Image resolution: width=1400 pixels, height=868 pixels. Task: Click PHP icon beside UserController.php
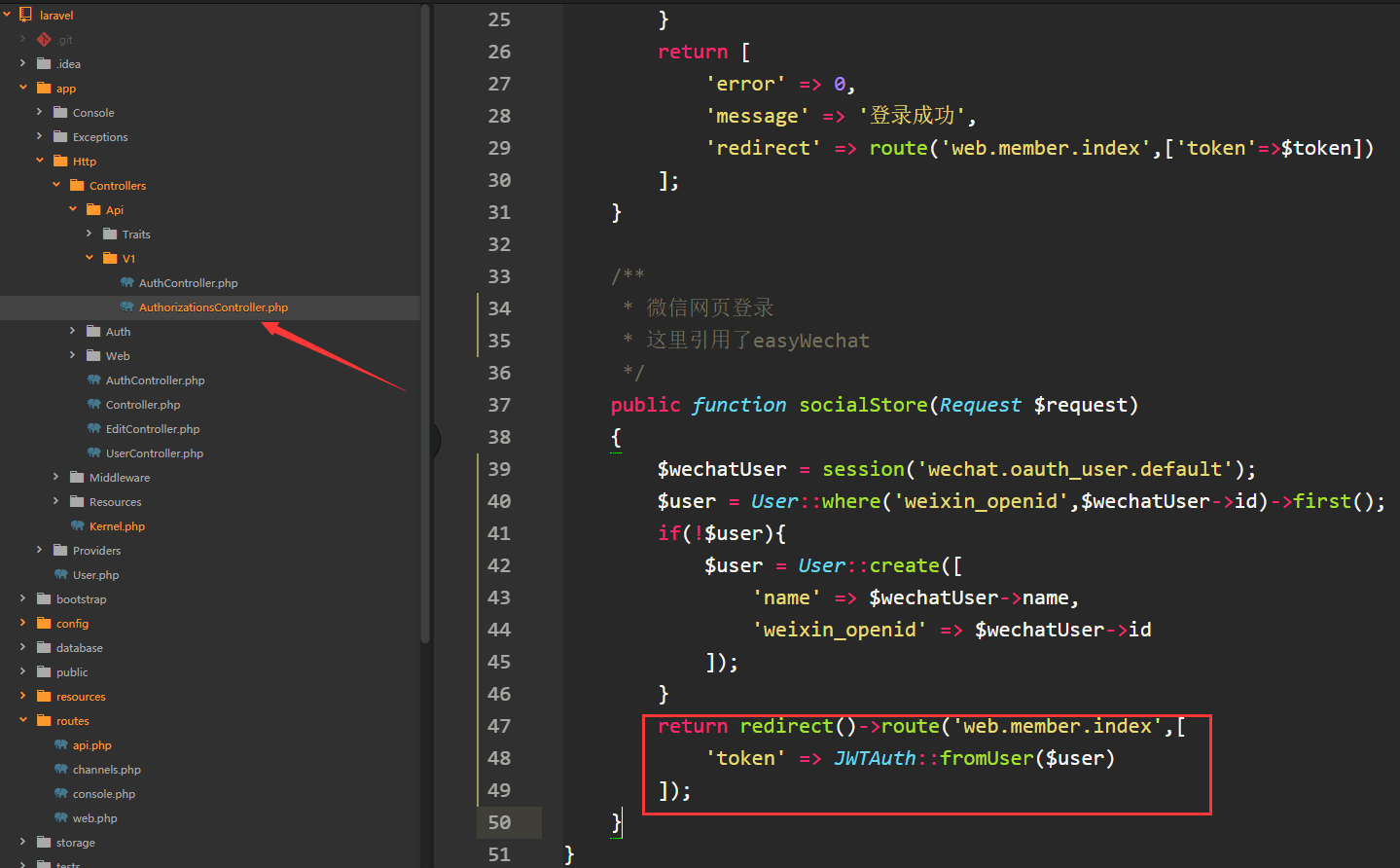(x=93, y=452)
